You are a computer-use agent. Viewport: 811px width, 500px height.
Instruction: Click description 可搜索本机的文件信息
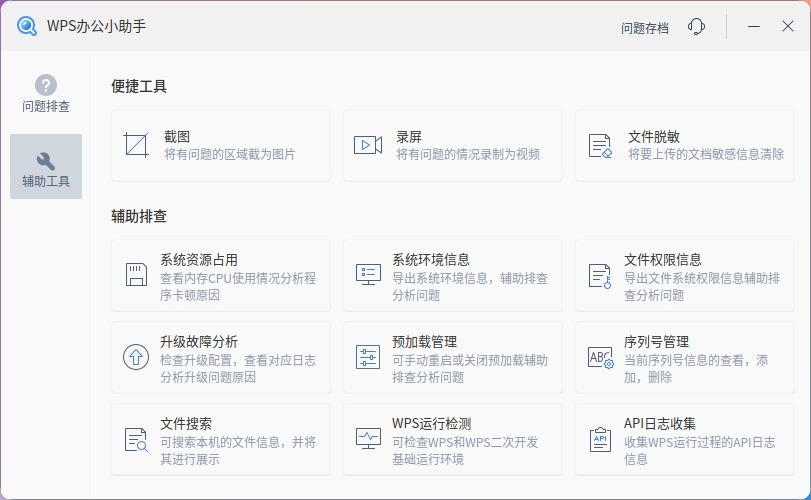(x=220, y=442)
